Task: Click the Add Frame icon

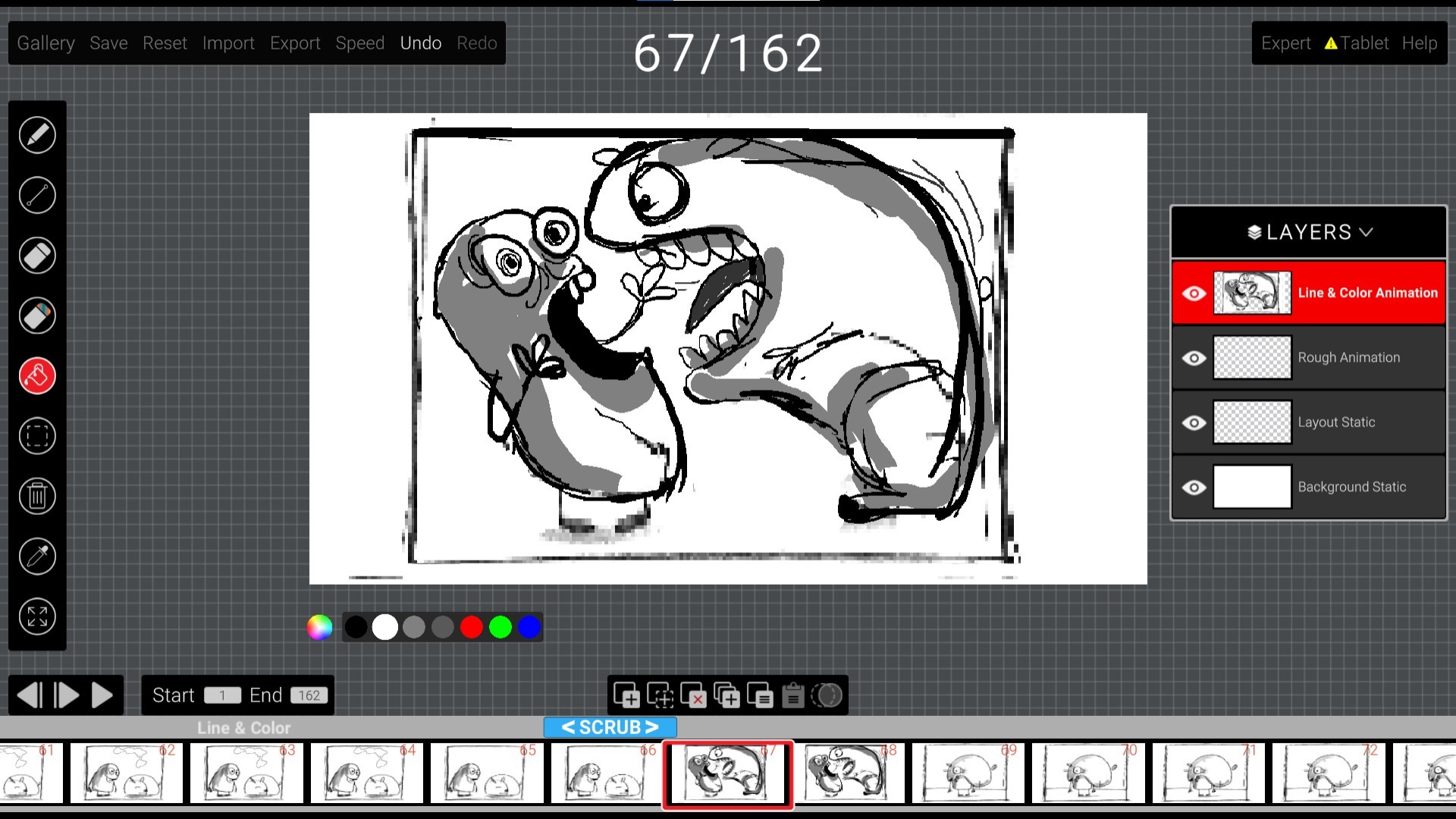Action: [627, 695]
